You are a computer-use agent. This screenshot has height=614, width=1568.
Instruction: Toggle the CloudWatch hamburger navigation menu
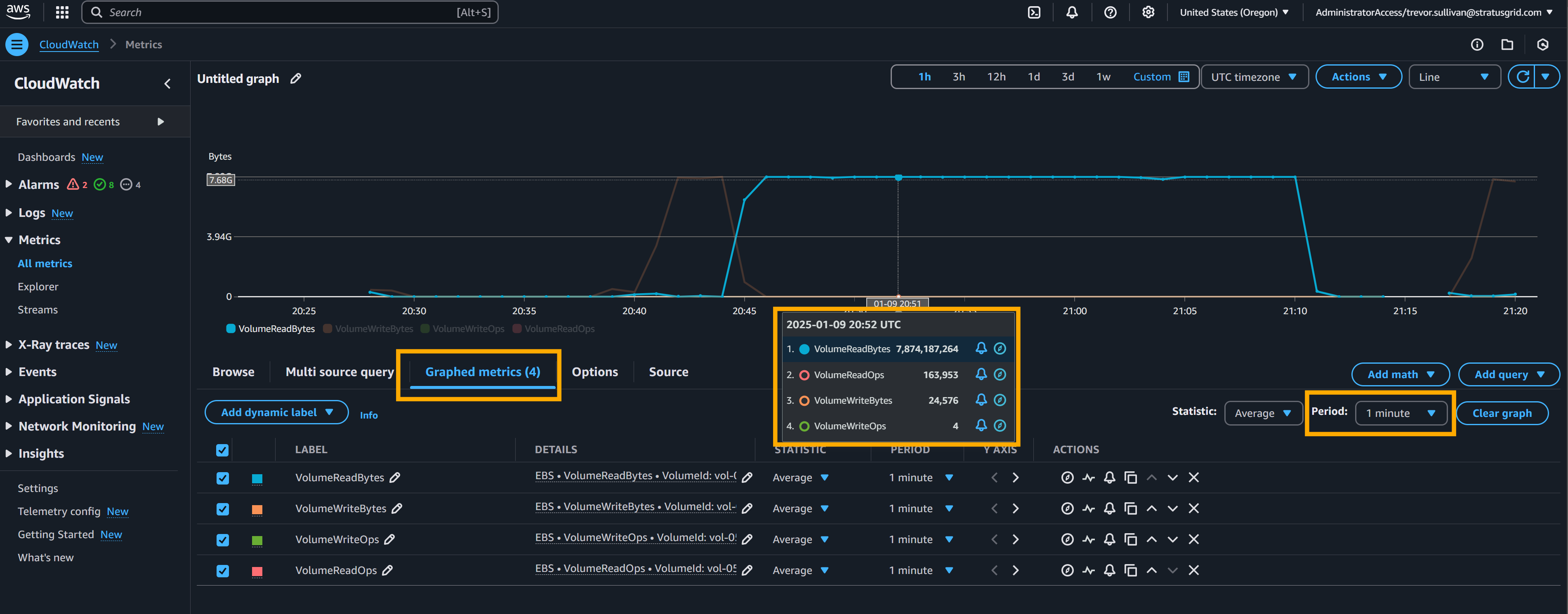click(17, 45)
